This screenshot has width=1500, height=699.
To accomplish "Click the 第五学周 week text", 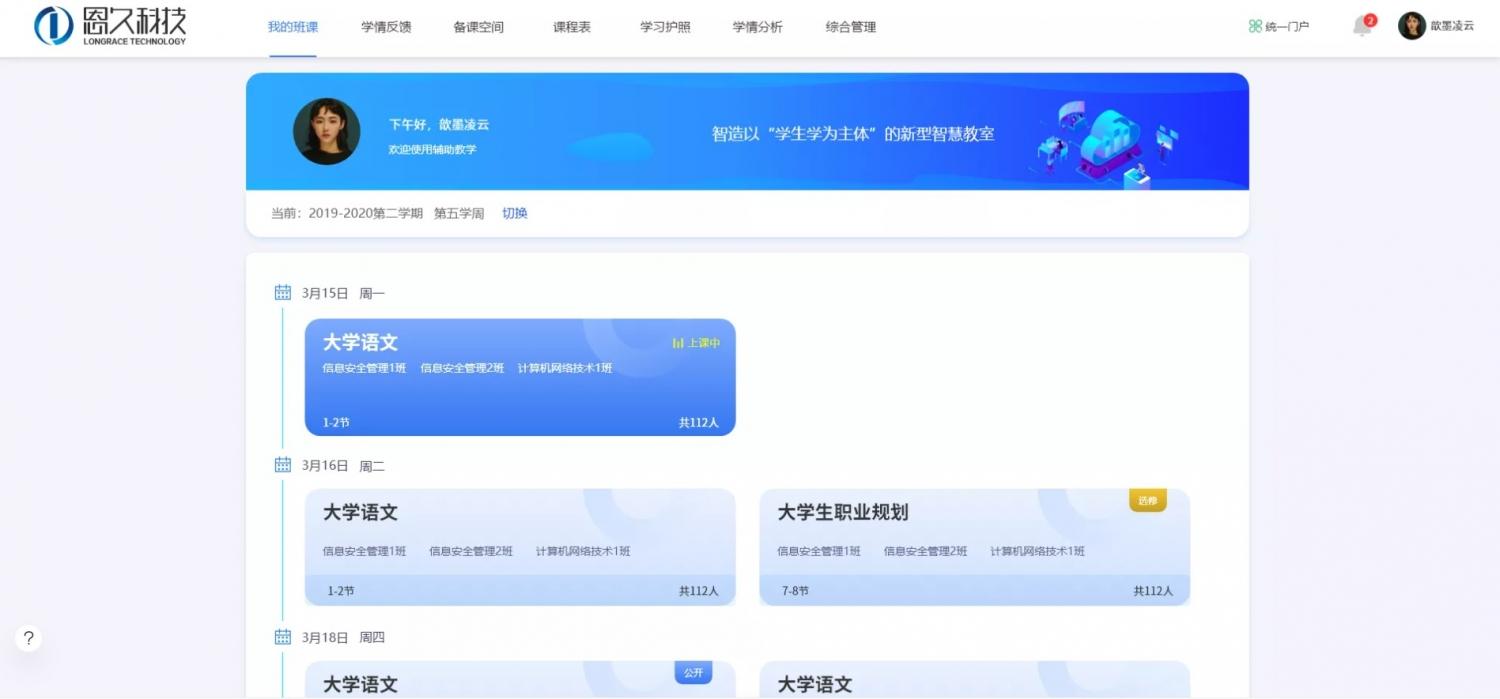I will click(459, 213).
